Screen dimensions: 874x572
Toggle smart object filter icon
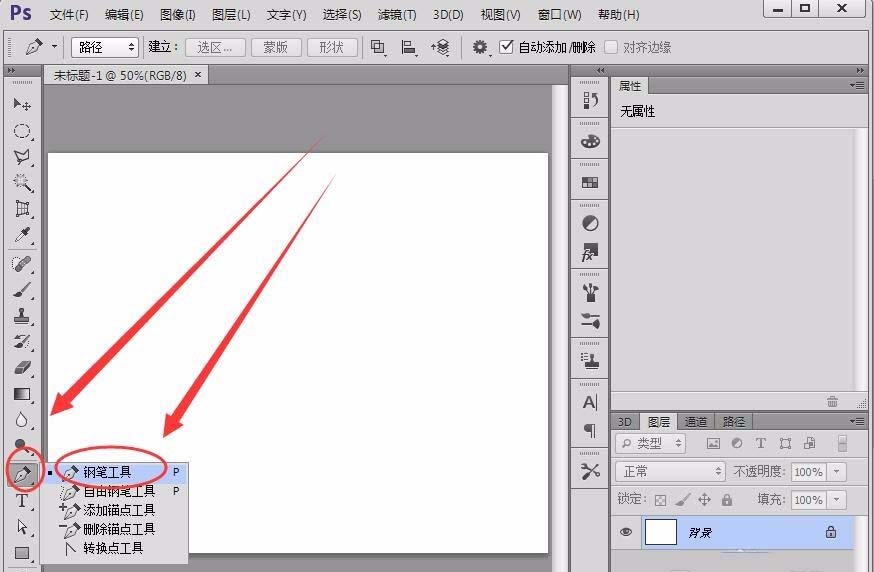[x=809, y=443]
